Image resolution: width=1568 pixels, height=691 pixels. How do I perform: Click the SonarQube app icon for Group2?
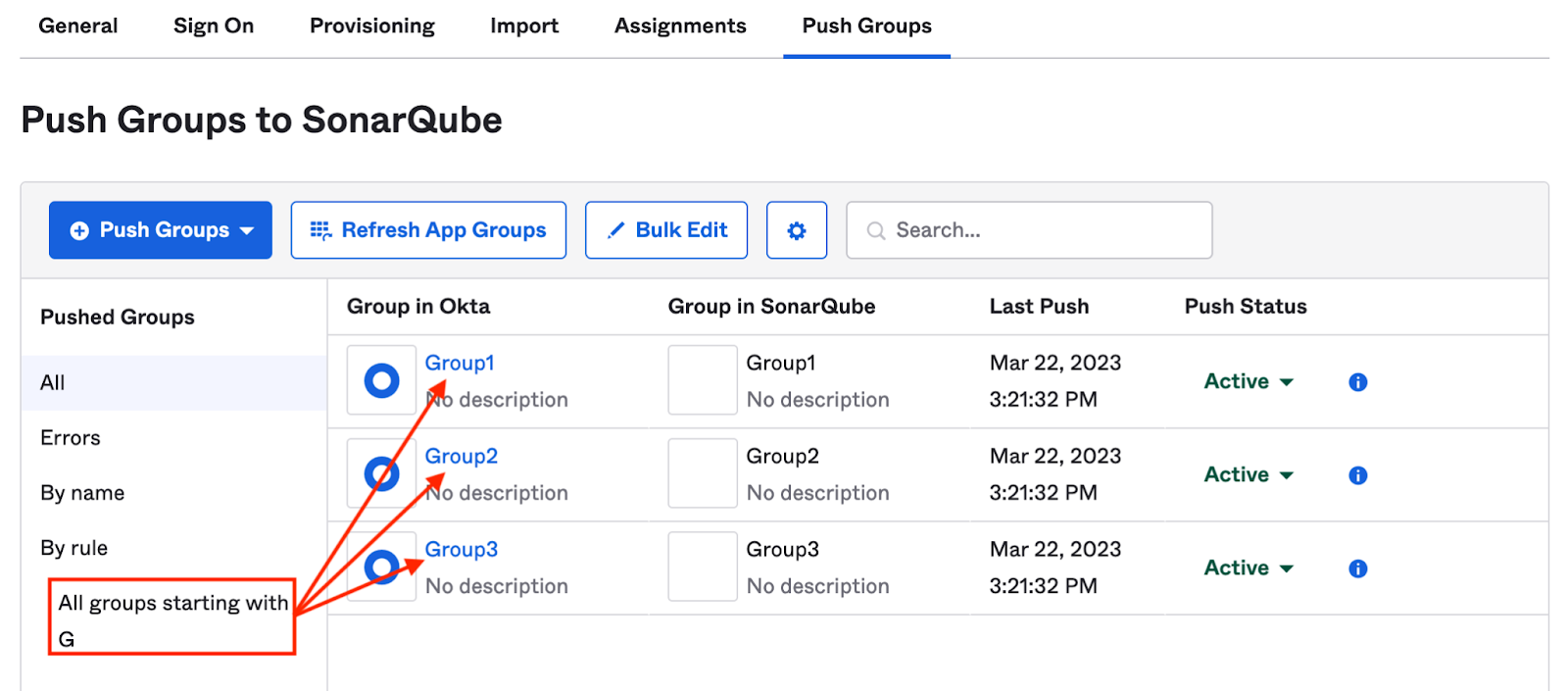pyautogui.click(x=702, y=473)
